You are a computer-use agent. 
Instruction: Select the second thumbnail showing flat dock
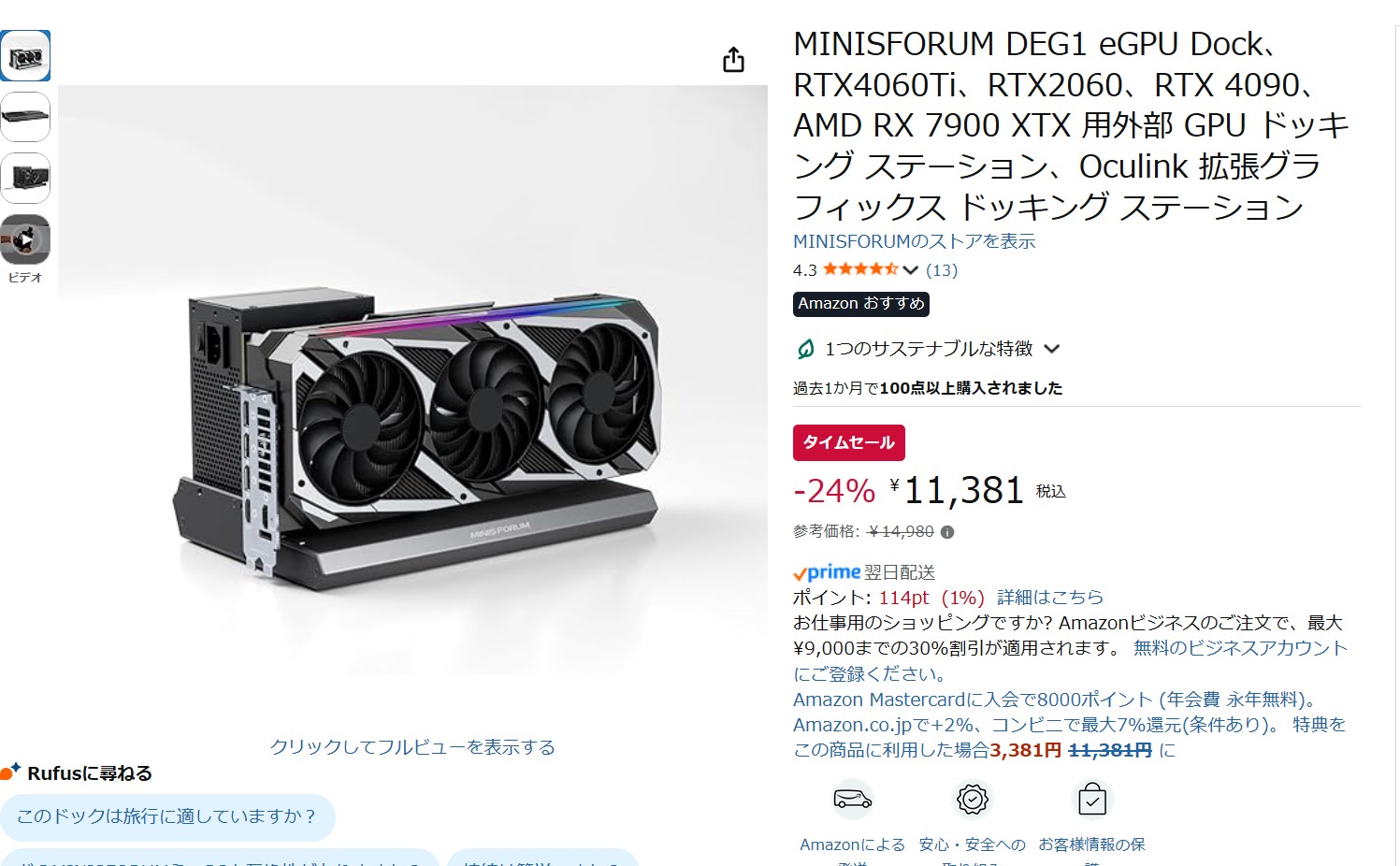25,117
